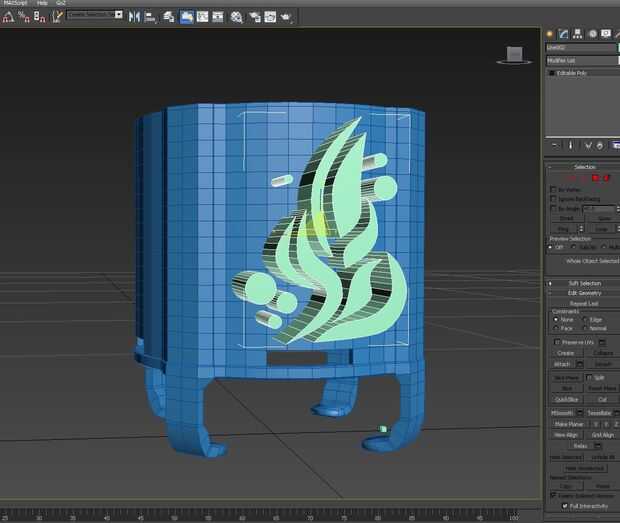
Task: Click Make Unique icon below stack
Action: [x=588, y=145]
